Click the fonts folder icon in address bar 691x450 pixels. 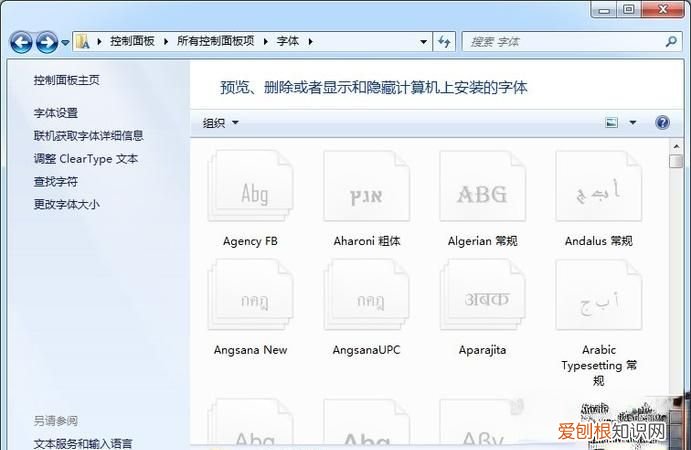(82, 41)
